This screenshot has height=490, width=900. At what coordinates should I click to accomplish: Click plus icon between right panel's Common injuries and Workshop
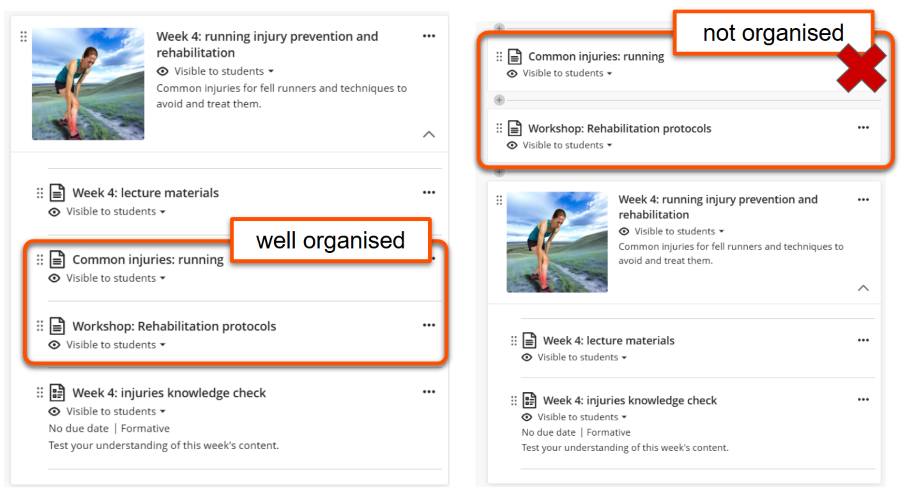click(x=500, y=100)
